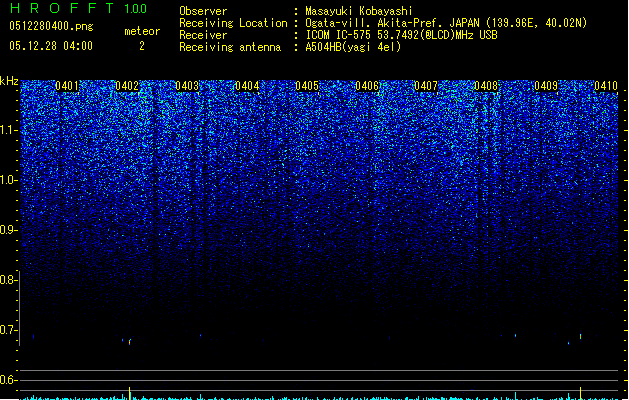Click the version number 1.0.0
The width and height of the screenshot is (629, 400).
tap(136, 8)
